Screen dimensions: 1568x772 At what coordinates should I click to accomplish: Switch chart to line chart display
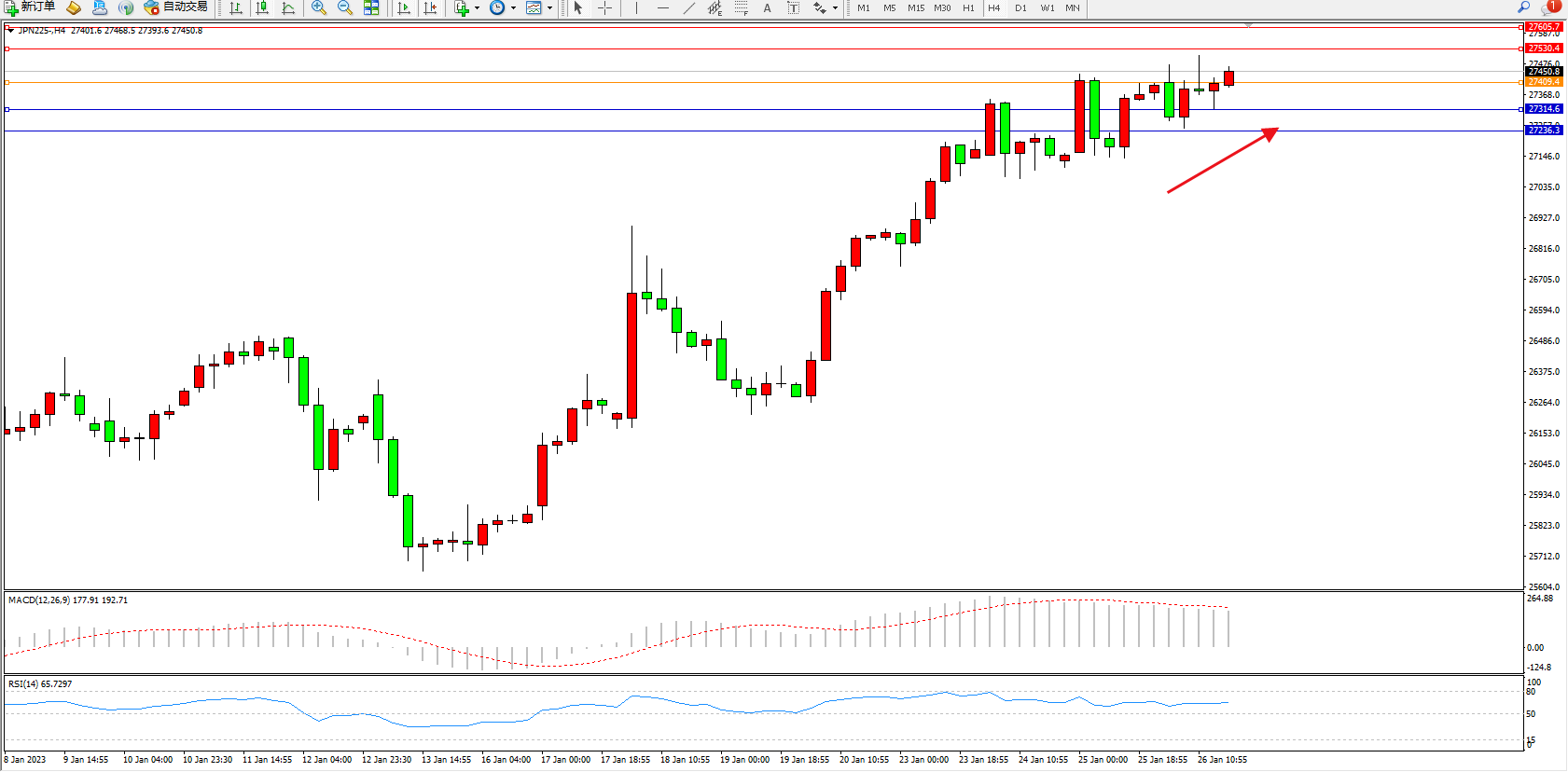point(288,8)
